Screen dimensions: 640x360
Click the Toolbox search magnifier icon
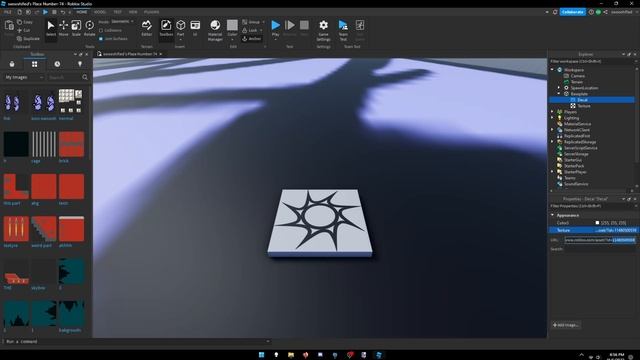point(85,77)
